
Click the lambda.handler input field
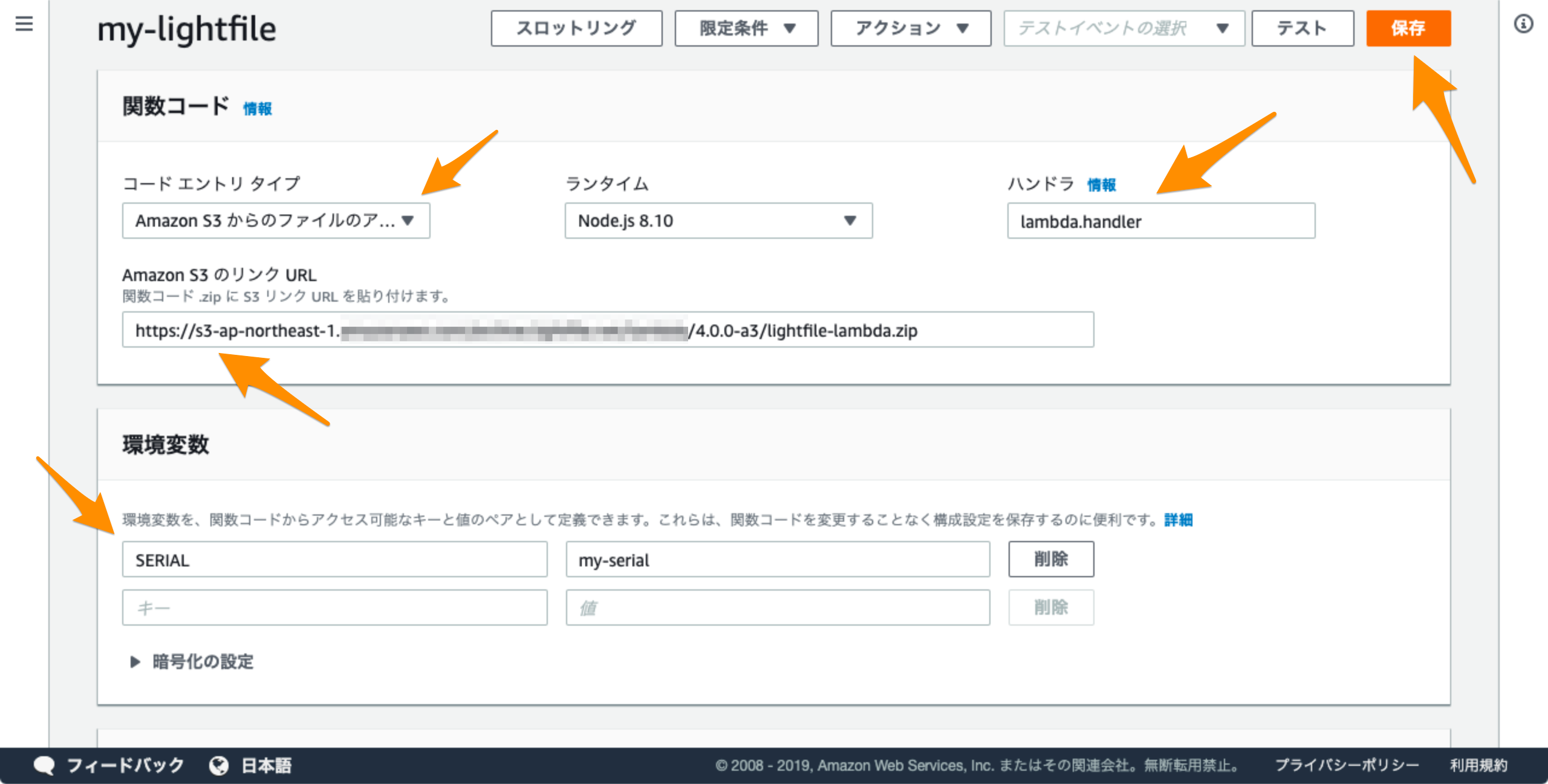(1161, 221)
